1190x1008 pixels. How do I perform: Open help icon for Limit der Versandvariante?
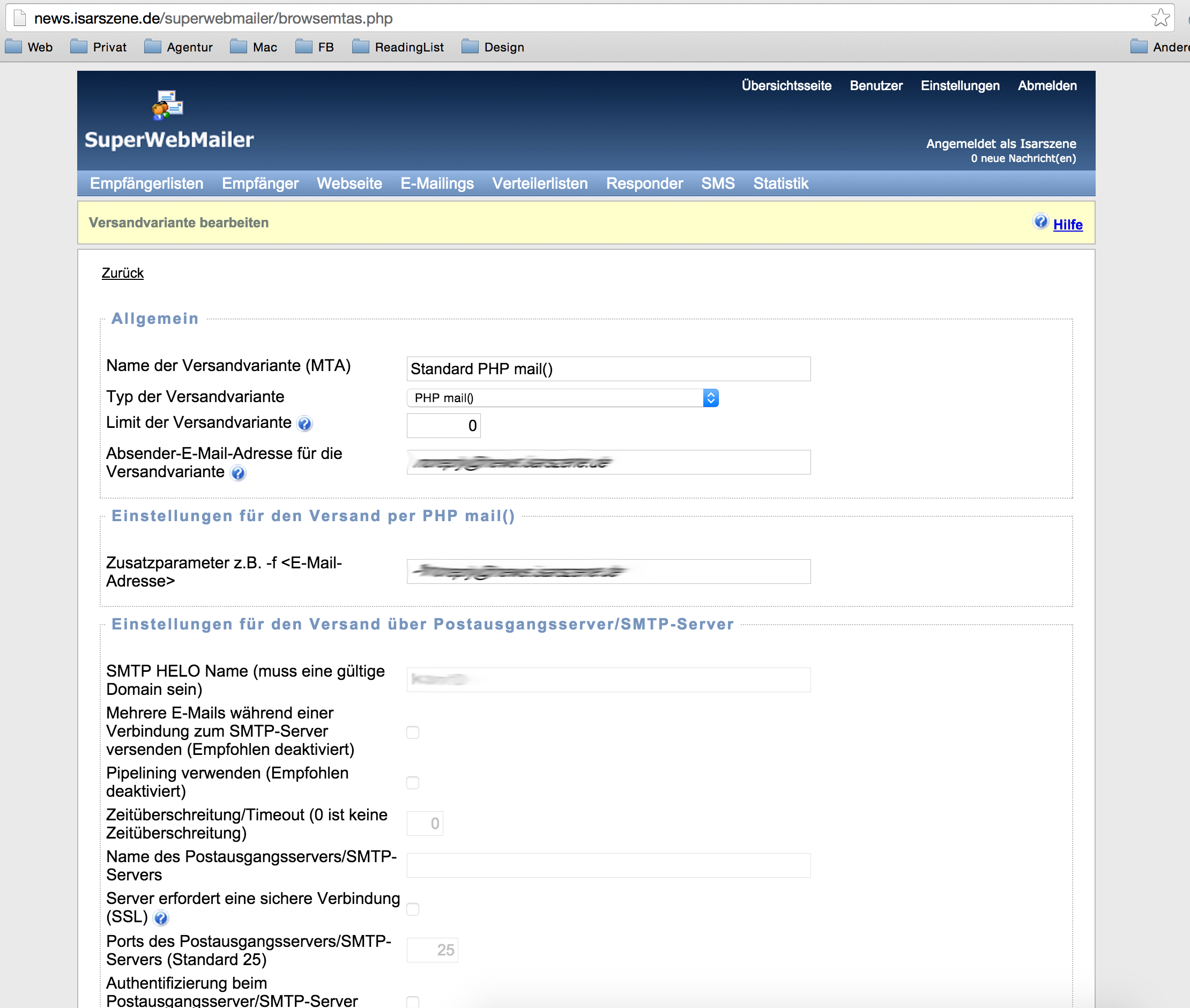304,424
